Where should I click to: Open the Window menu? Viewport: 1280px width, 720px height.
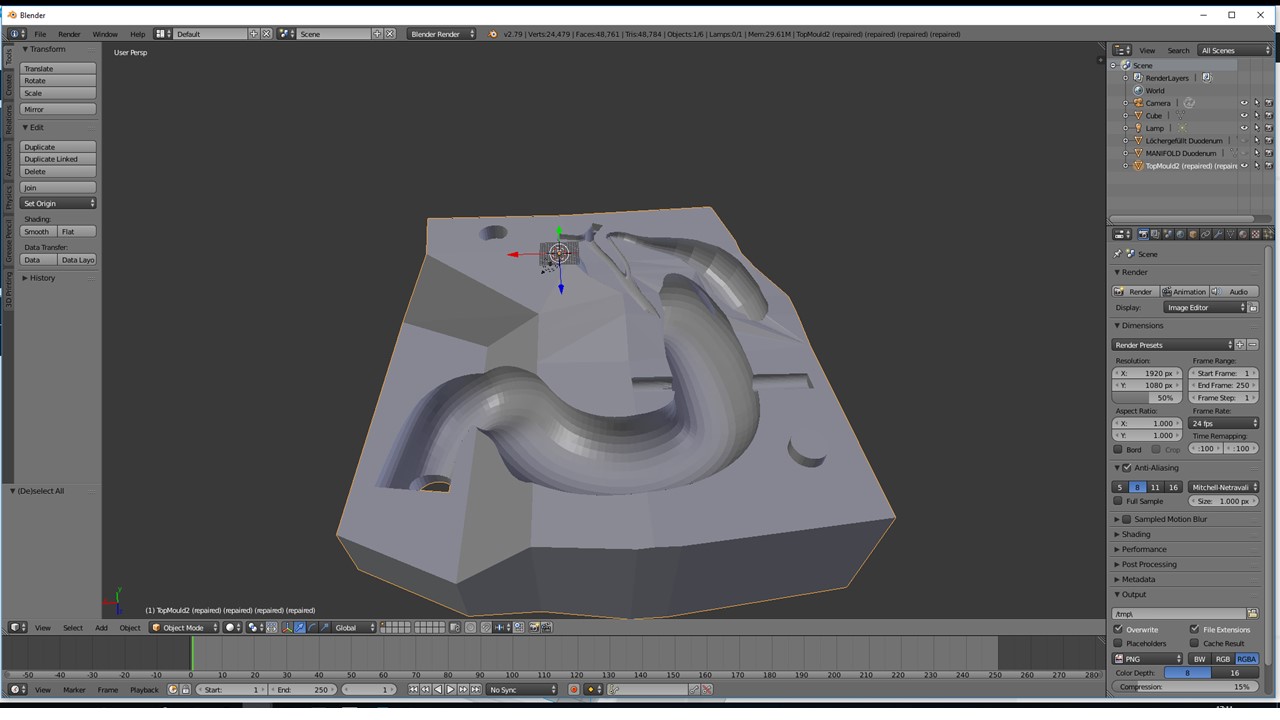[x=105, y=34]
